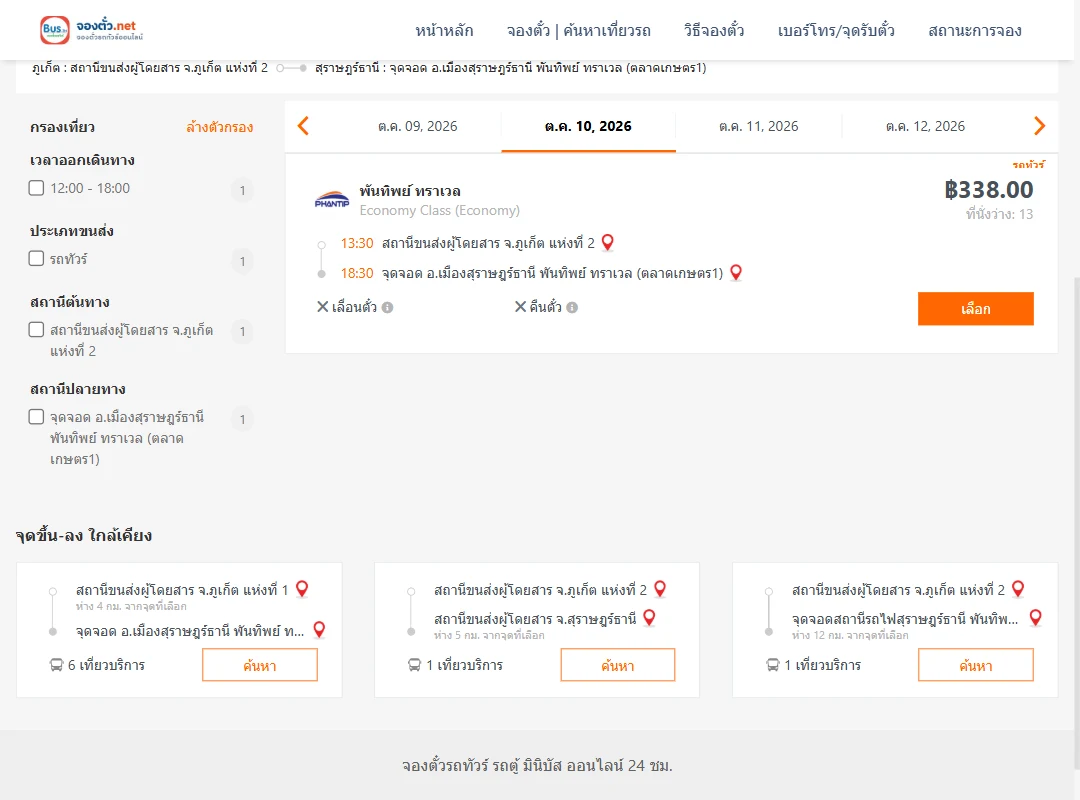This screenshot has height=800, width=1080.
Task: Click the orange เลือก button
Action: tap(975, 309)
